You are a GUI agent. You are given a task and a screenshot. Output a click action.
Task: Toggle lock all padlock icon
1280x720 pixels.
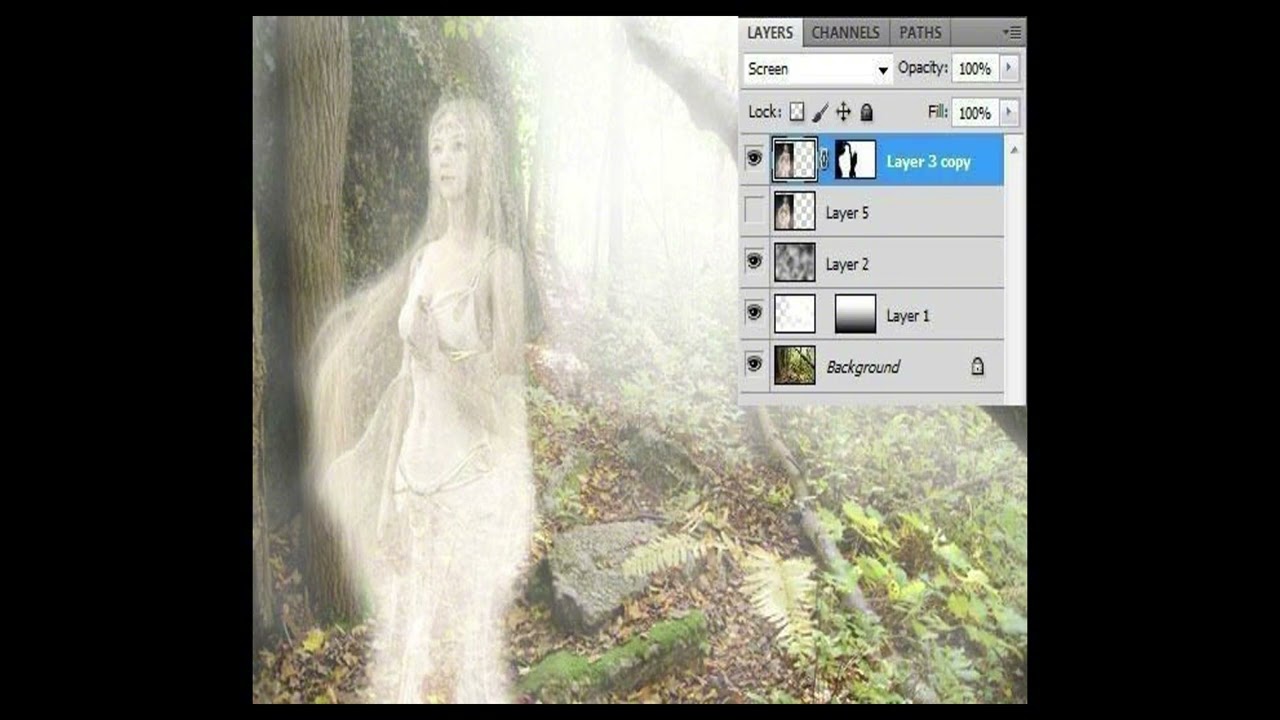tap(867, 113)
